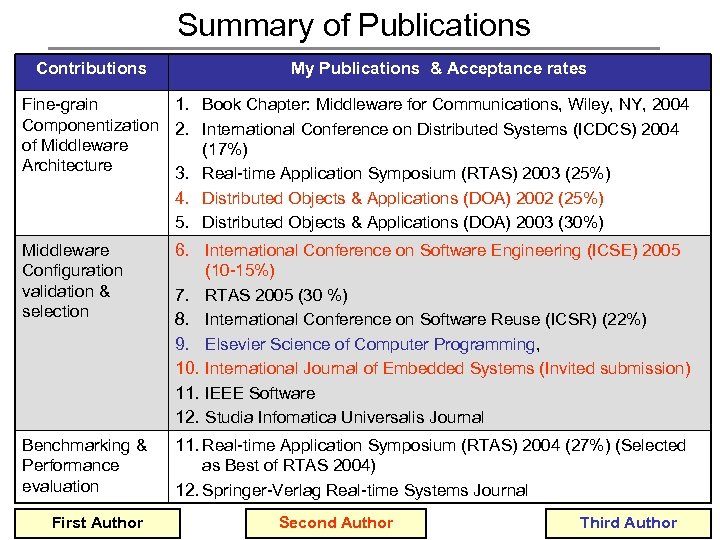Select 'Middleware Configuration validation & selection' cell

92,333
